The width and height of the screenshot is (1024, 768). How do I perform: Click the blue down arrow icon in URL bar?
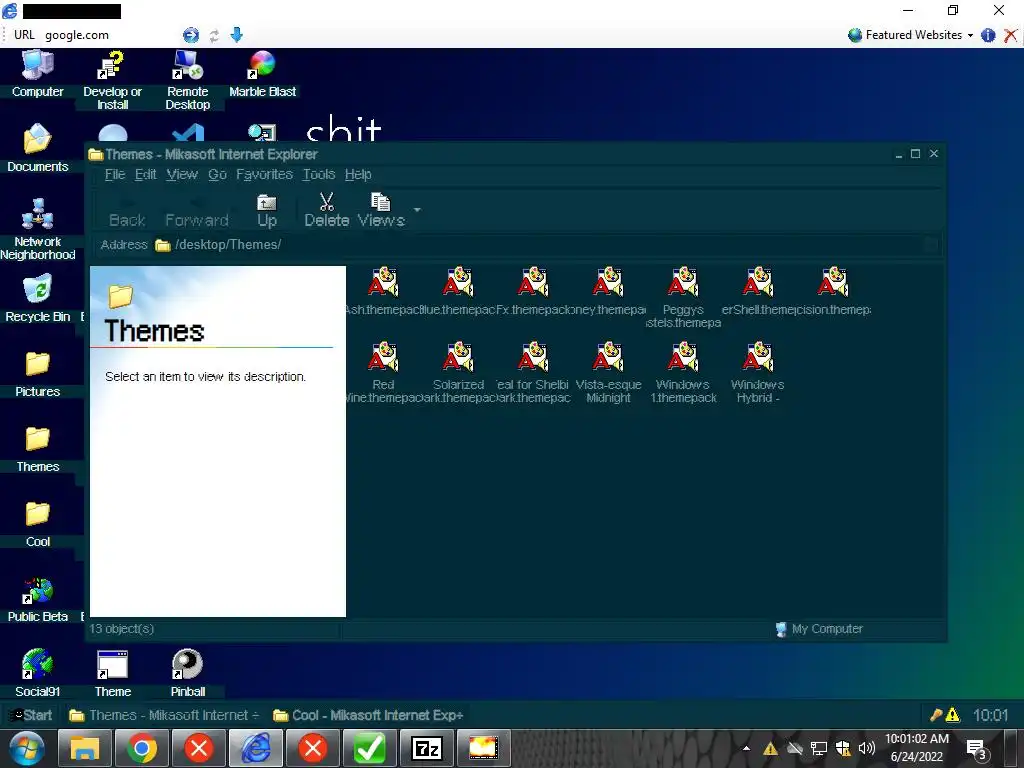click(x=236, y=35)
